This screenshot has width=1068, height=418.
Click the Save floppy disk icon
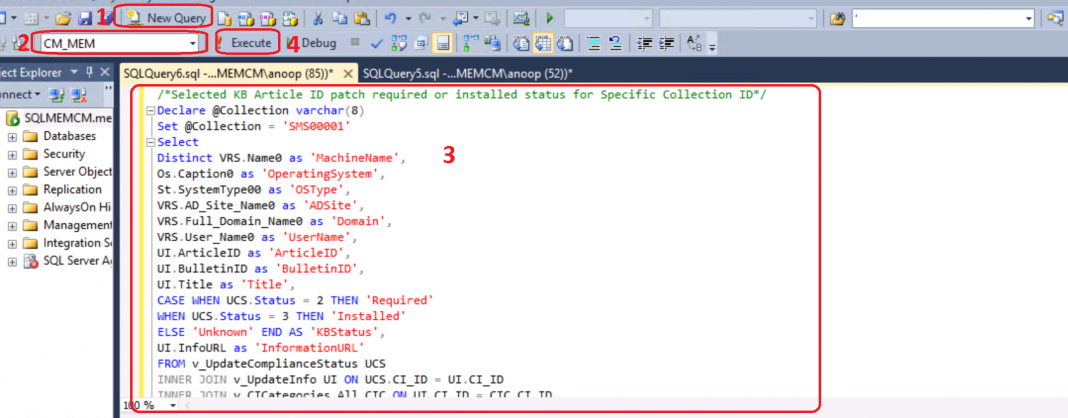click(x=84, y=18)
